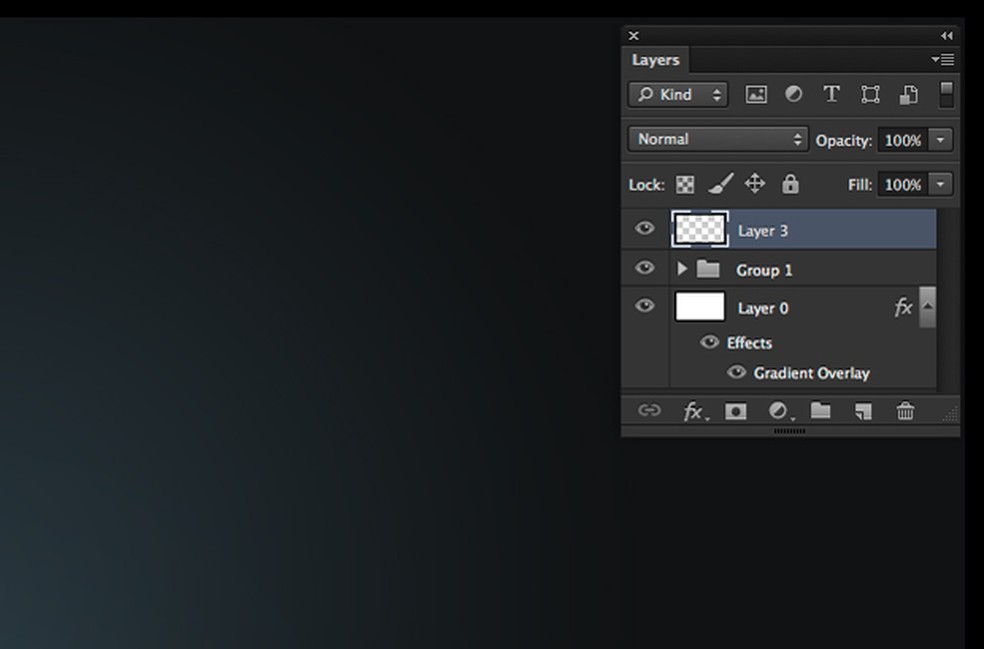Image resolution: width=984 pixels, height=649 pixels.
Task: Filter for smart objects icon
Action: [x=908, y=95]
